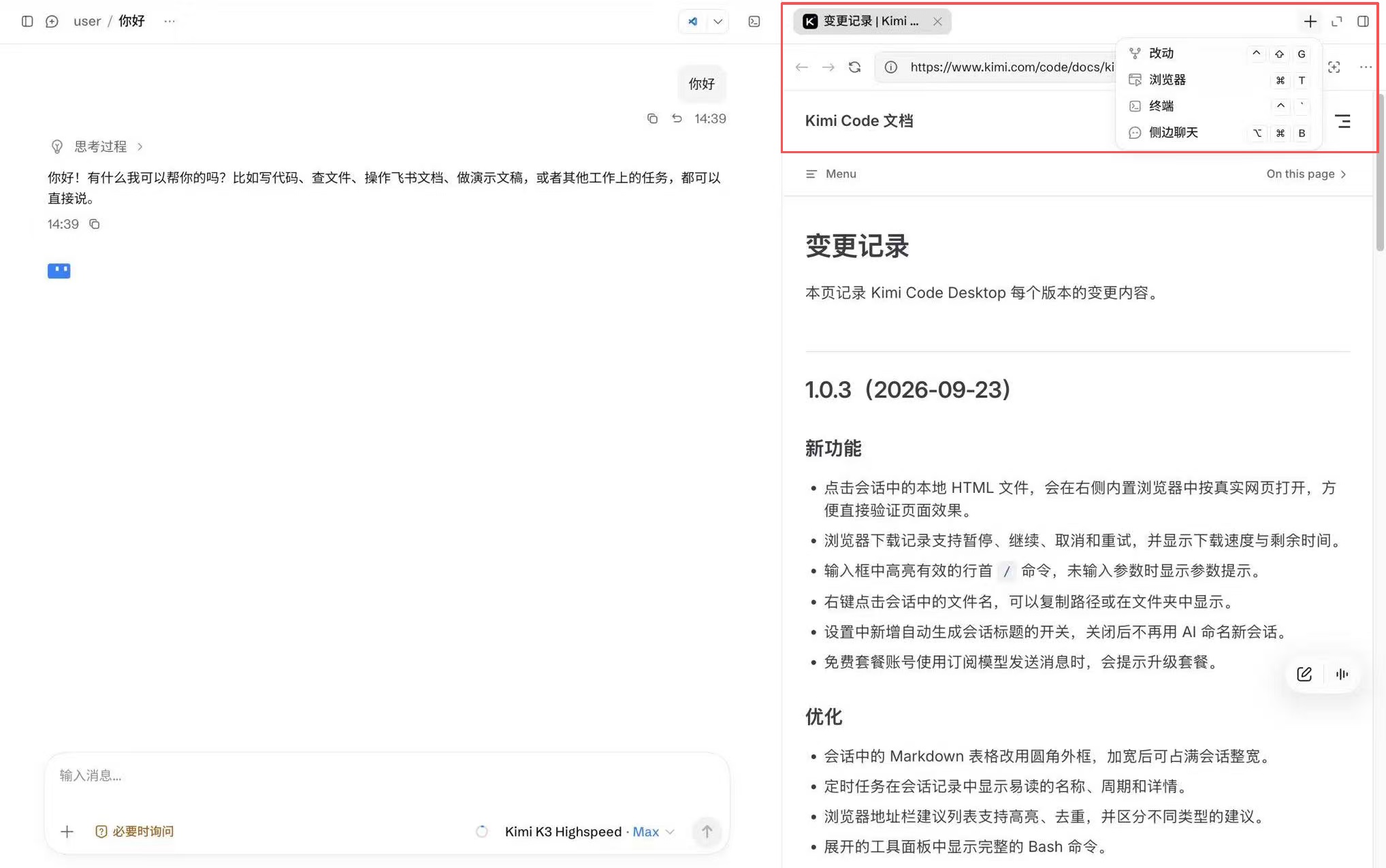Toggle the 必要时询问 permission mode

(x=135, y=831)
